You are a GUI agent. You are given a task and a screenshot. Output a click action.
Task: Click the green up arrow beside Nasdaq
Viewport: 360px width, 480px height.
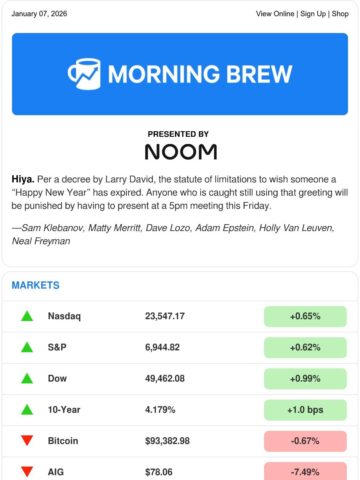27,316
